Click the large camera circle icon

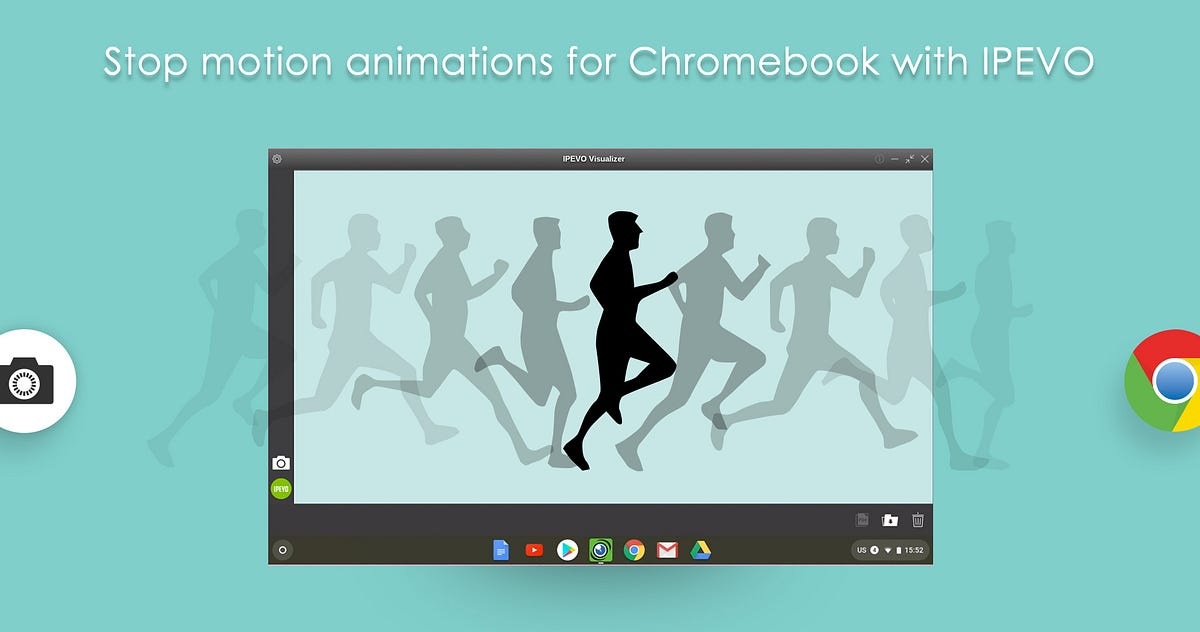pyautogui.click(x=25, y=381)
